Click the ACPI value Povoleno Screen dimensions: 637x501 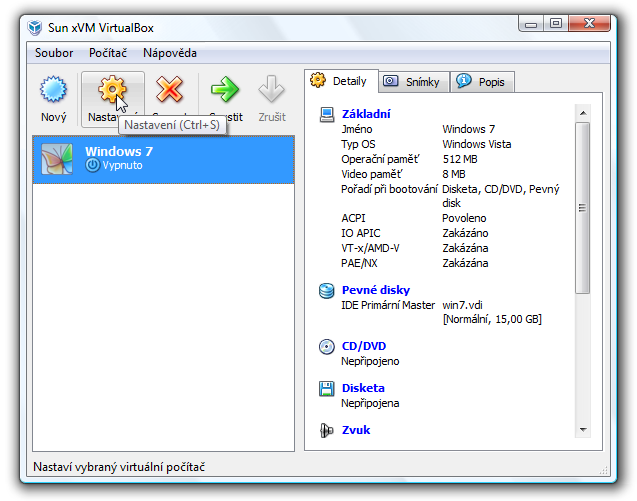pos(464,218)
